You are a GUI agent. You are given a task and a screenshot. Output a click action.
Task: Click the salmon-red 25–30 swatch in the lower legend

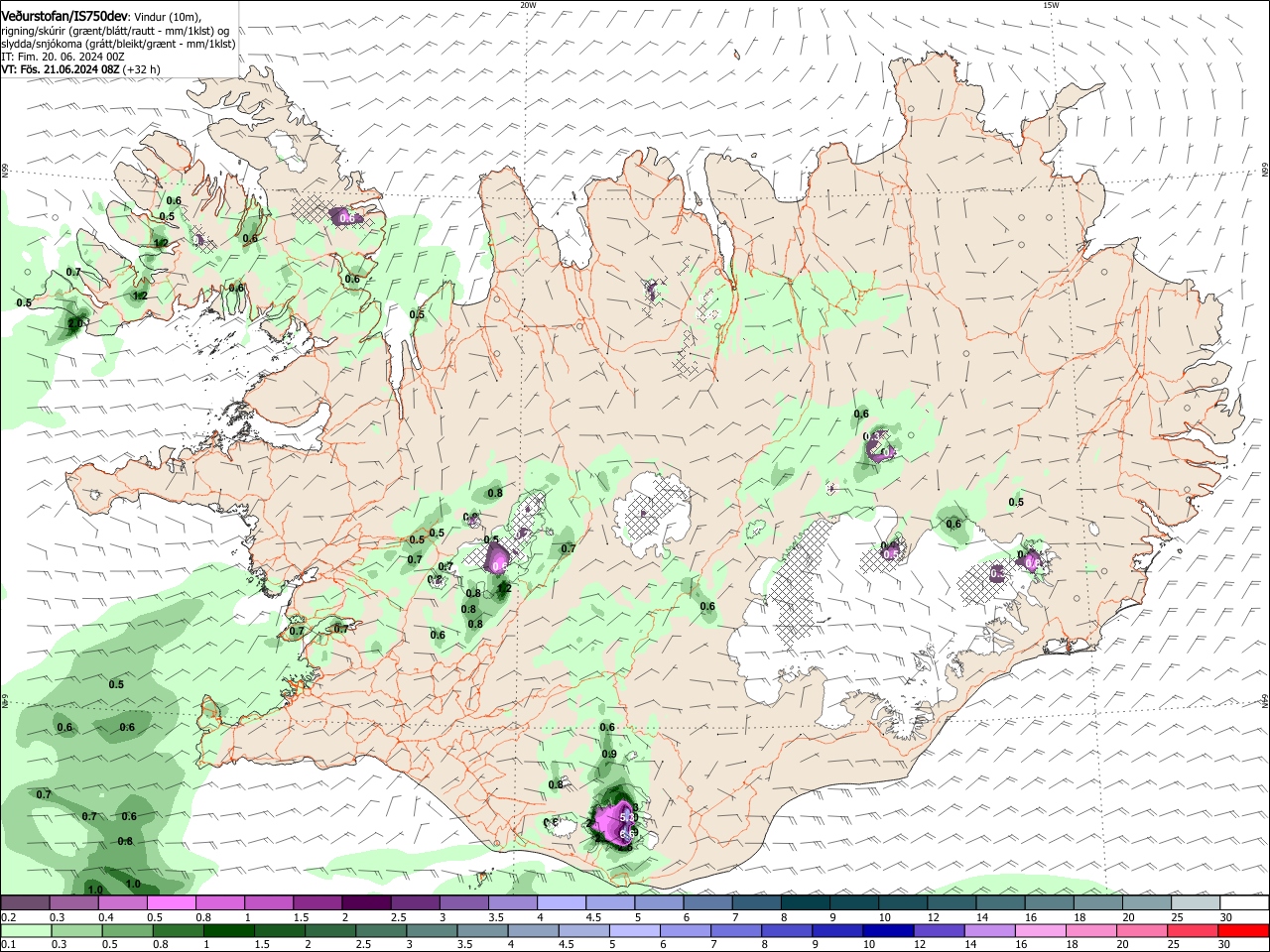pos(1194,930)
